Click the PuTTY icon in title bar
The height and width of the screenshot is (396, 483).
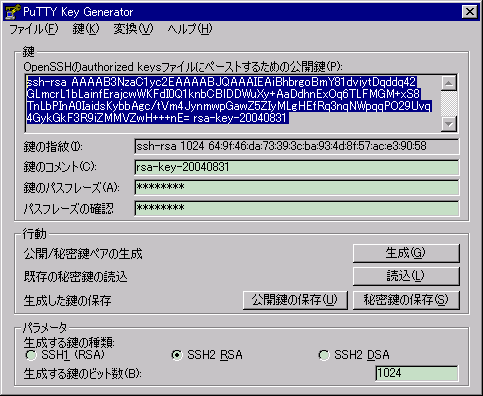point(13,12)
